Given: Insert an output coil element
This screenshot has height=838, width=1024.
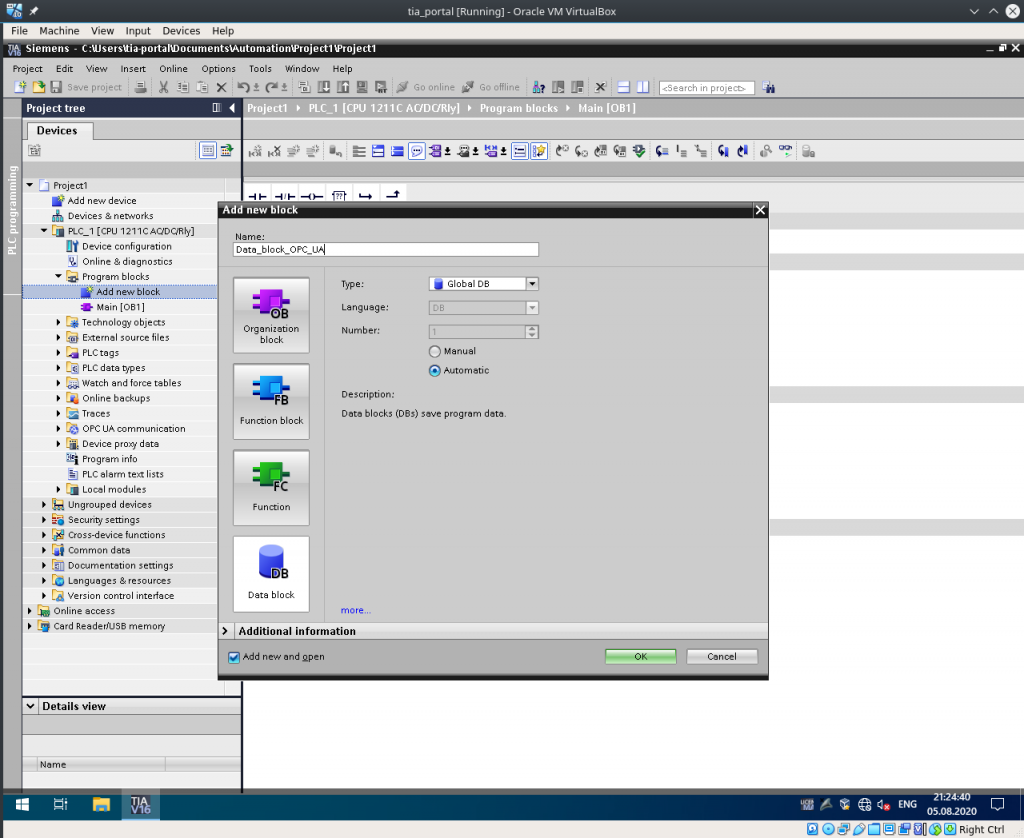Looking at the screenshot, I should [312, 195].
